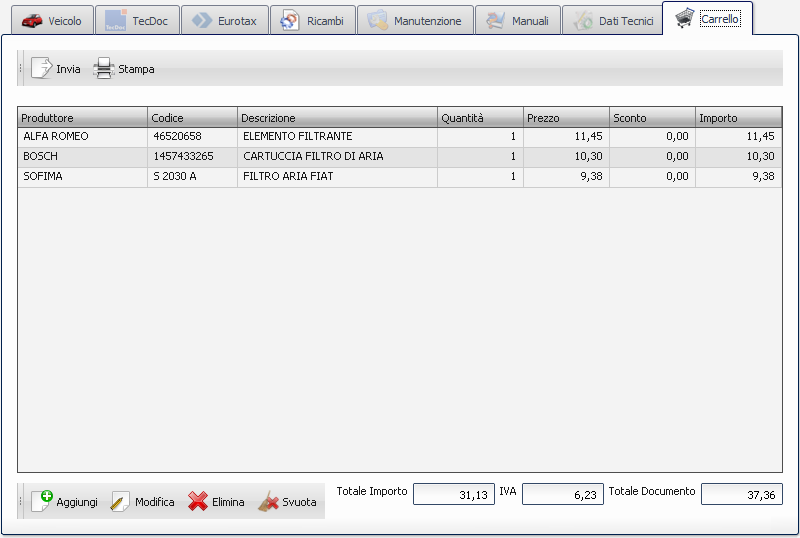
Task: Sort by Produttore column header
Action: (x=83, y=117)
